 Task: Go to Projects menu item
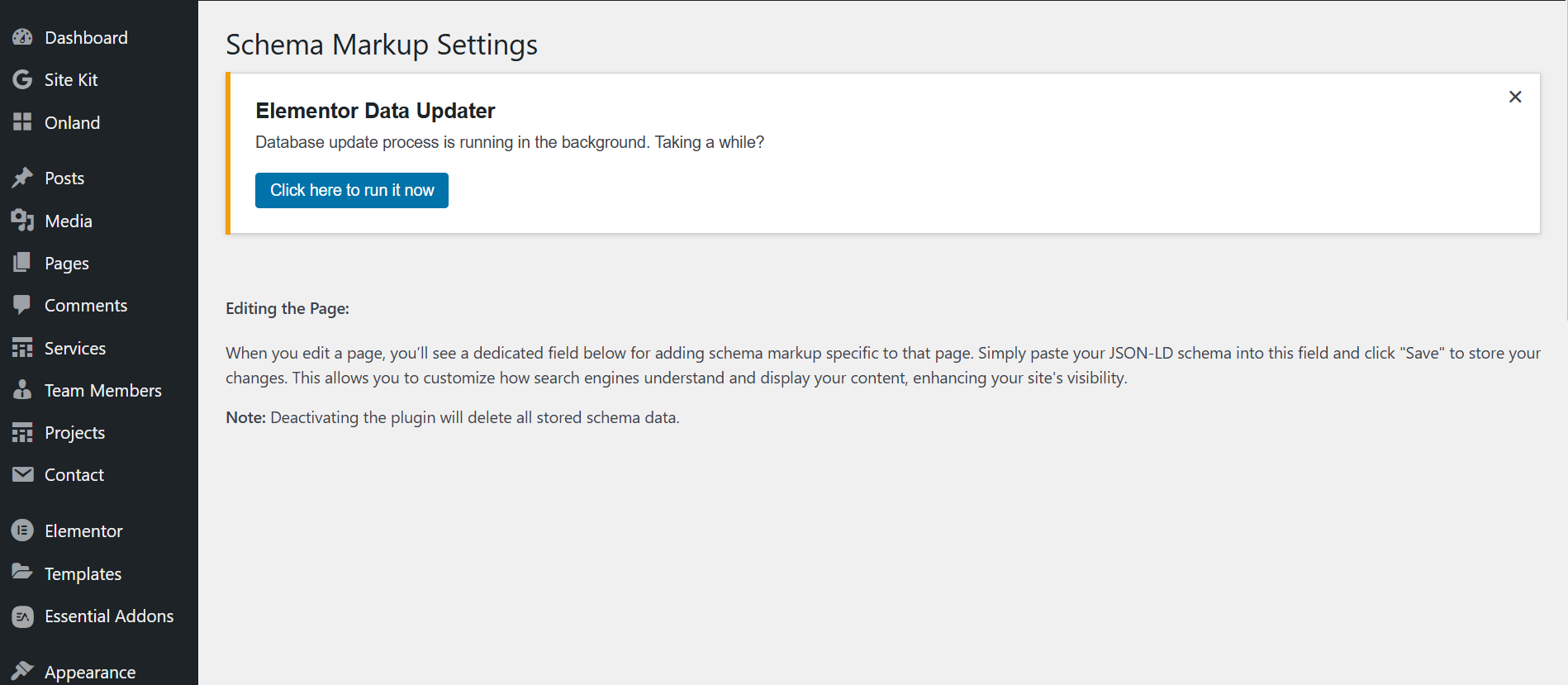point(99,432)
